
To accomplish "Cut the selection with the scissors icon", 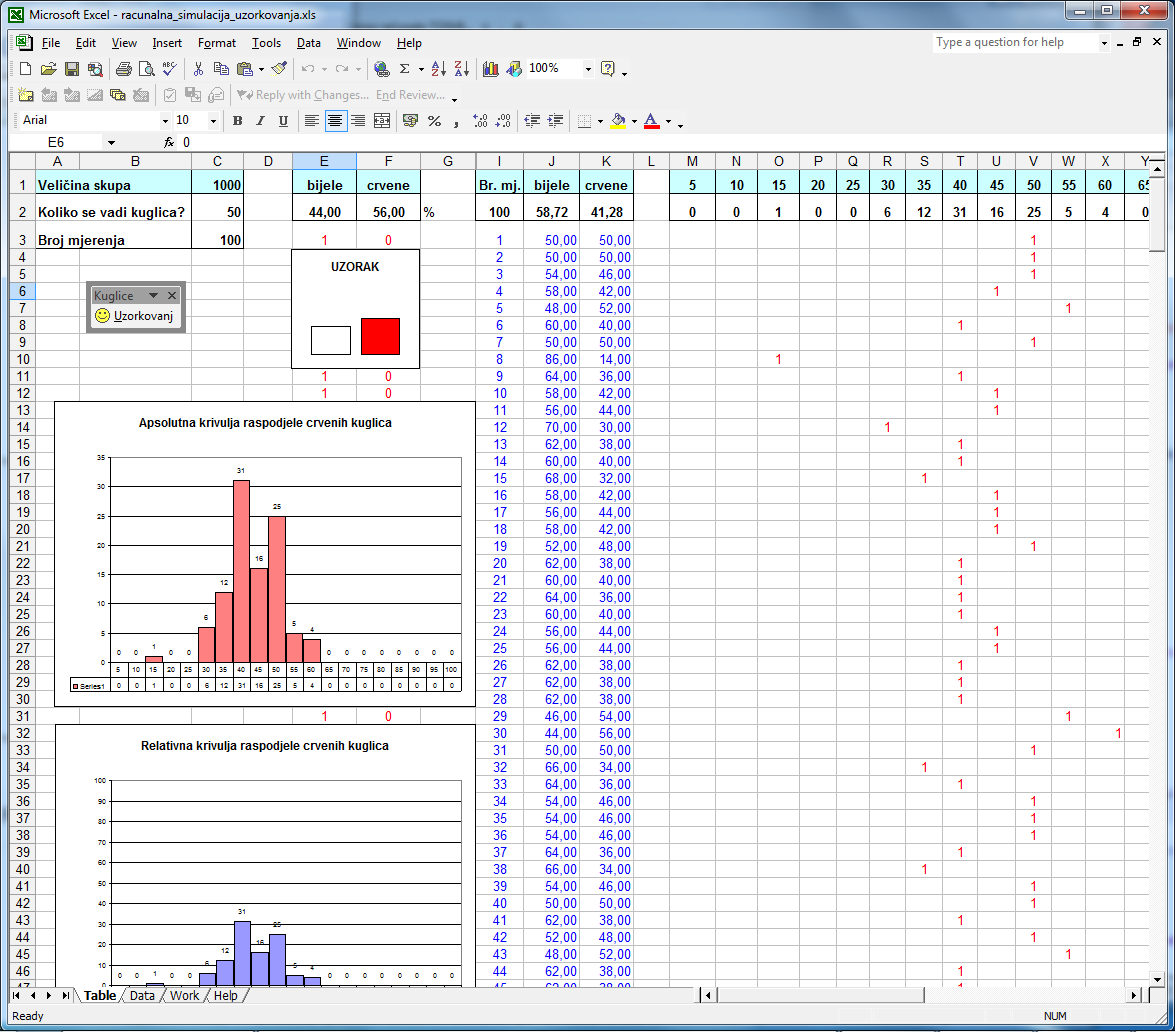I will [198, 69].
